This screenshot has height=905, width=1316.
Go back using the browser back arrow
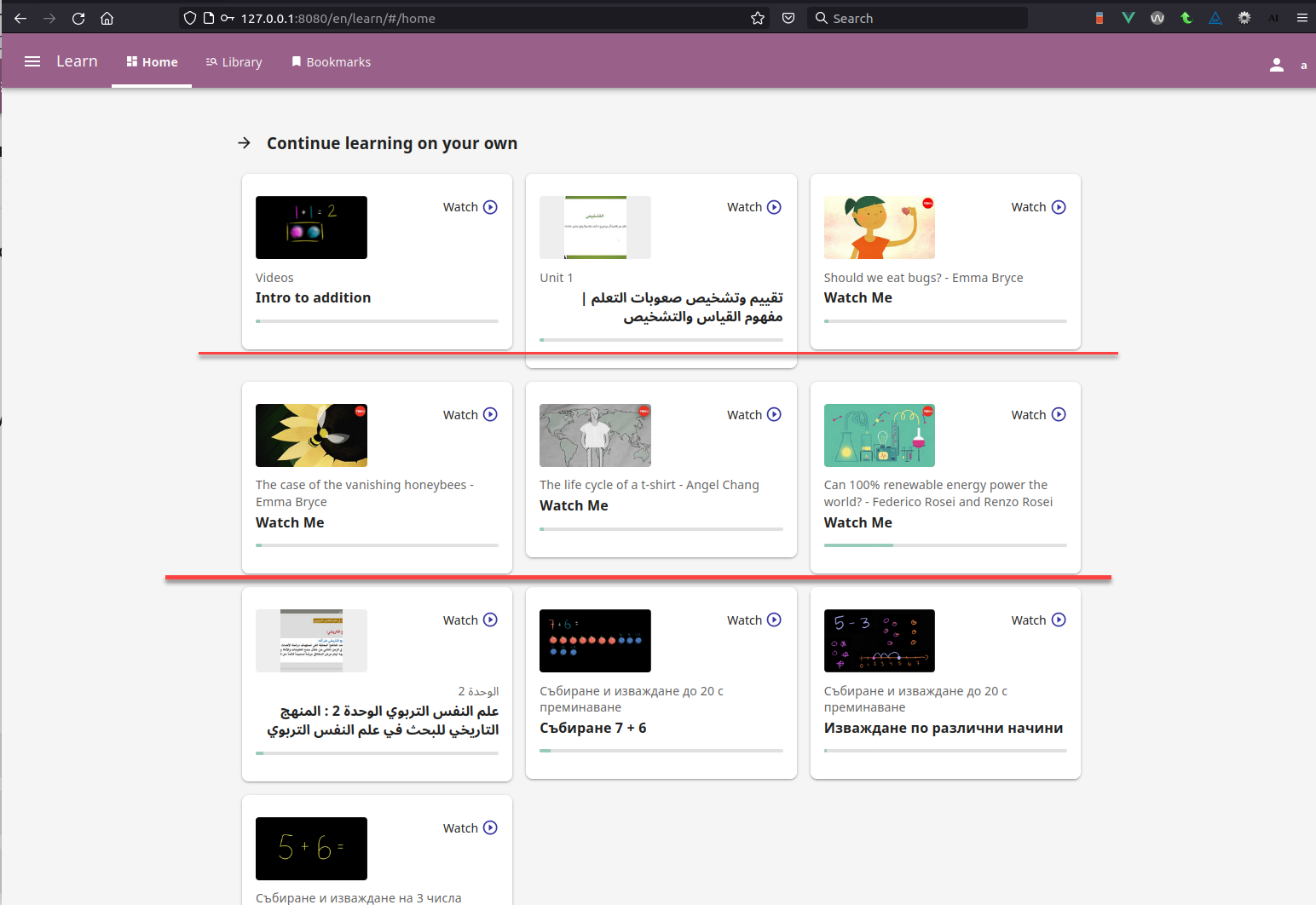(x=20, y=18)
